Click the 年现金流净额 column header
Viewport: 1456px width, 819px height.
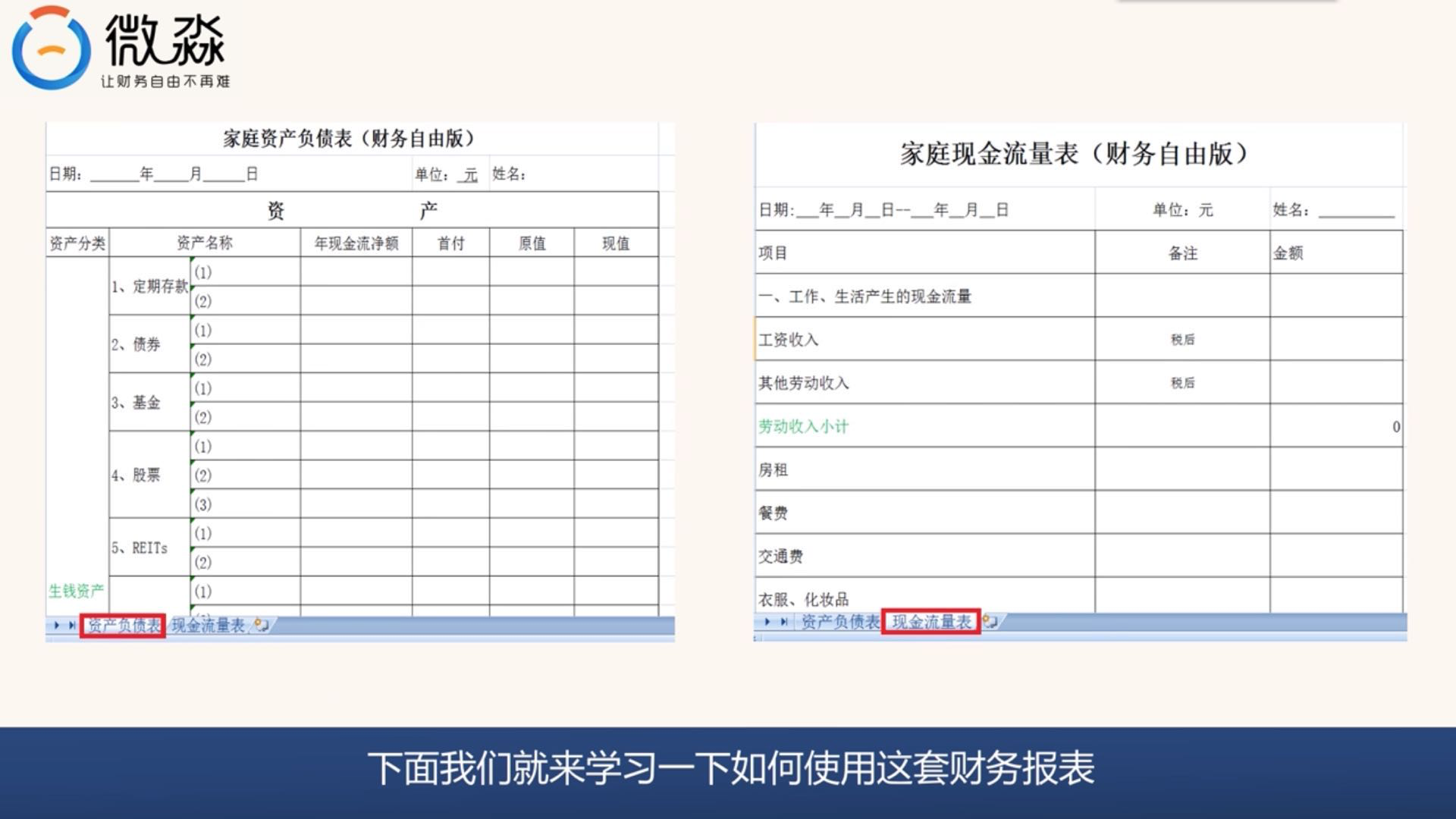[x=356, y=243]
